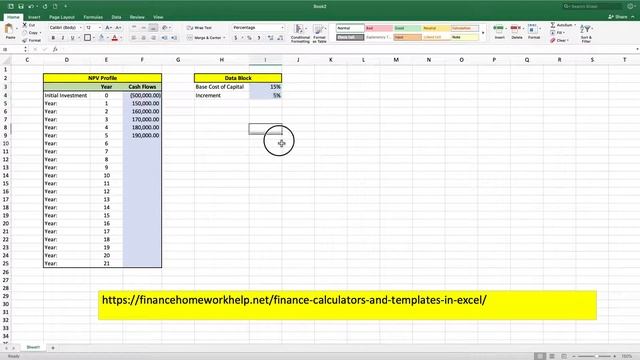Viewport: 640px width, 360px height.
Task: Apply the Bad cell style
Action: point(378,28)
